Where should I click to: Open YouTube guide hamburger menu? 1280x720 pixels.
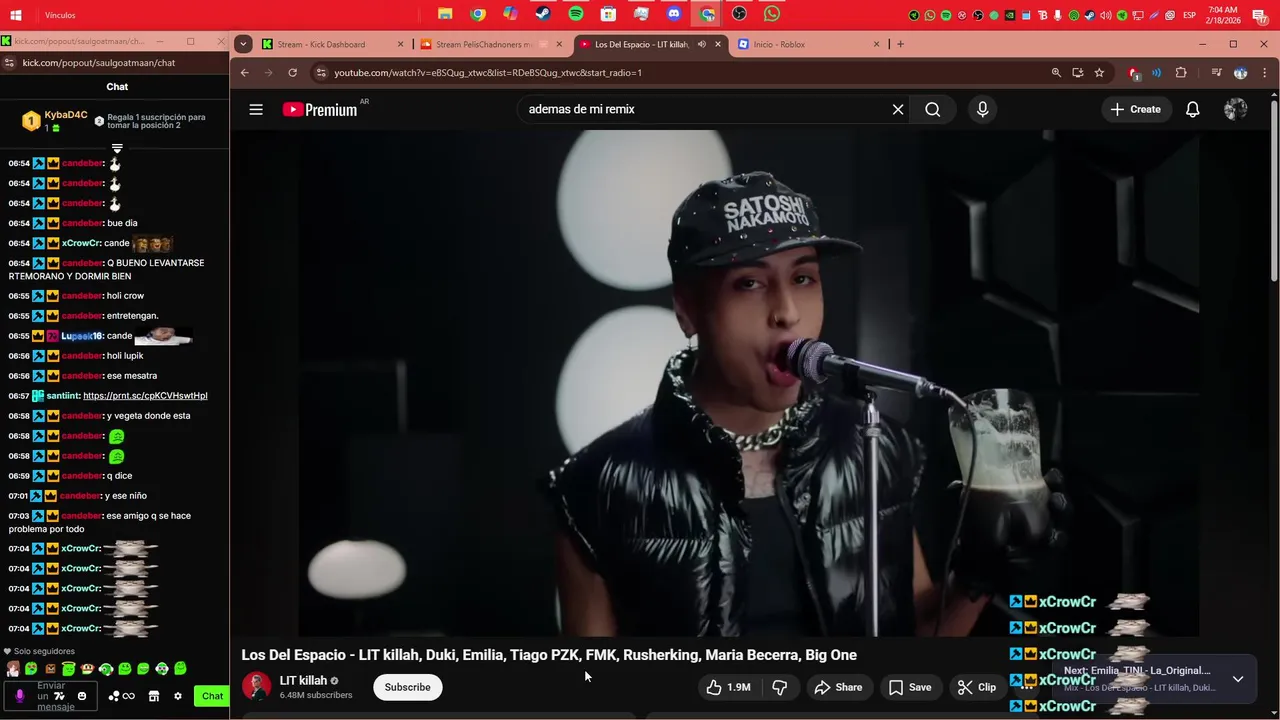[x=256, y=109]
